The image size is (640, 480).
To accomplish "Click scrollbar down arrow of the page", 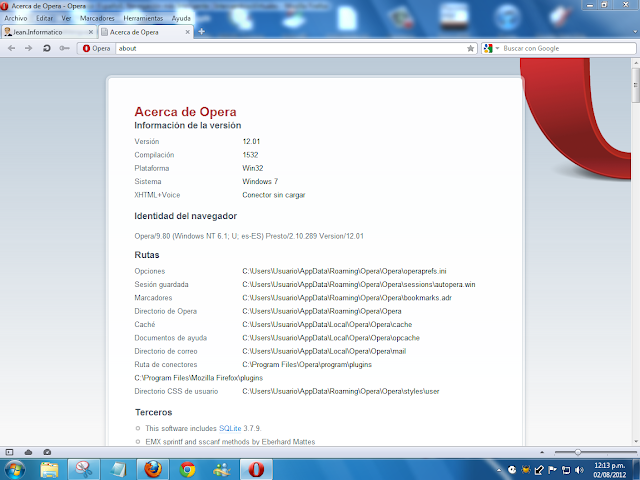I will 636,441.
